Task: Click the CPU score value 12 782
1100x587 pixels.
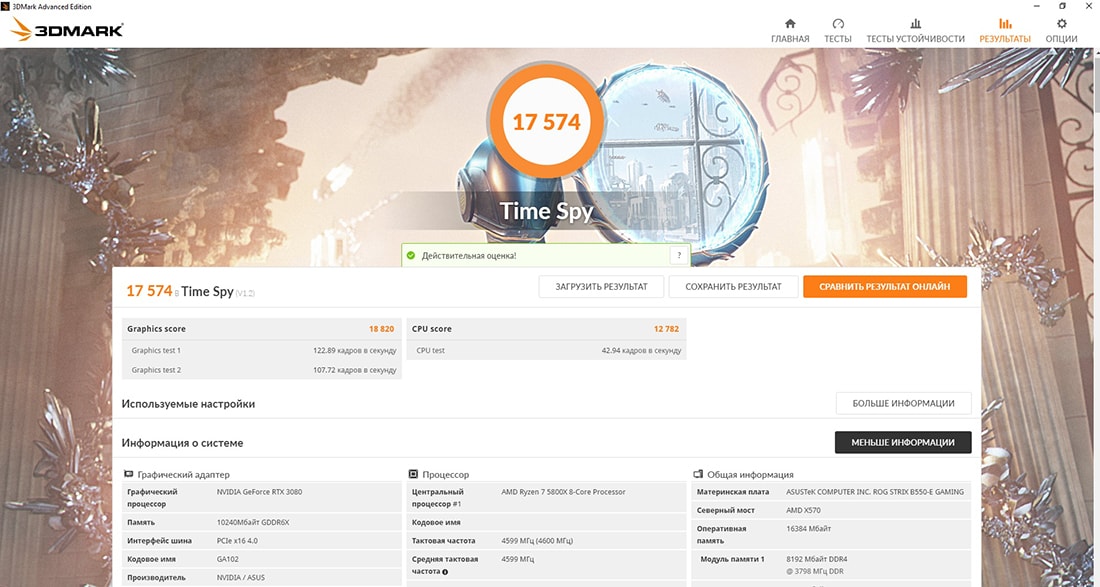Action: tap(666, 329)
